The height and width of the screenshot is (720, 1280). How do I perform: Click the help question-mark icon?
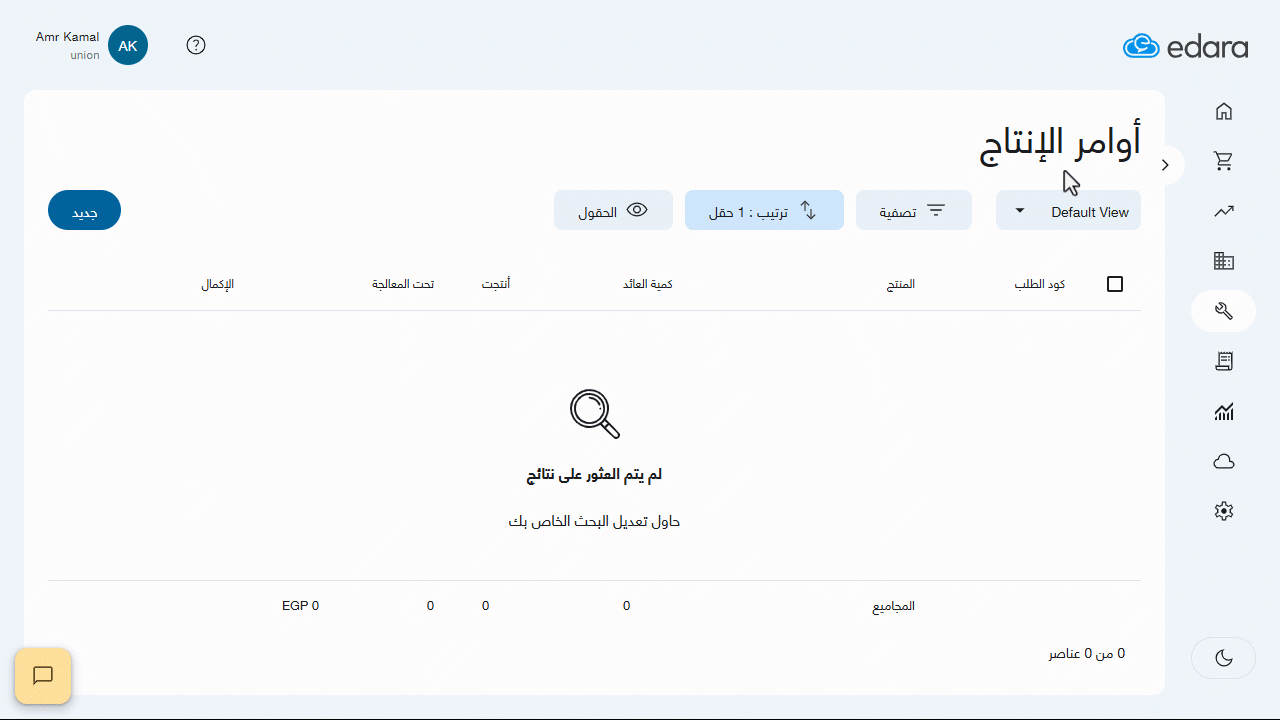(x=196, y=45)
